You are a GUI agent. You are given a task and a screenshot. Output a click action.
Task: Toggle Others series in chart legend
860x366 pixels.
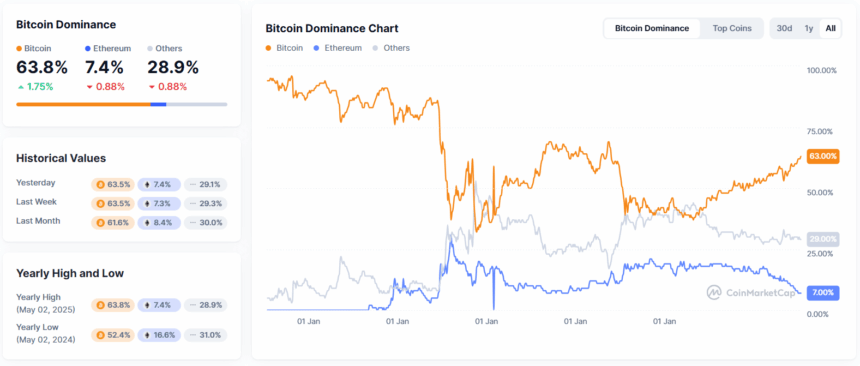coord(391,48)
